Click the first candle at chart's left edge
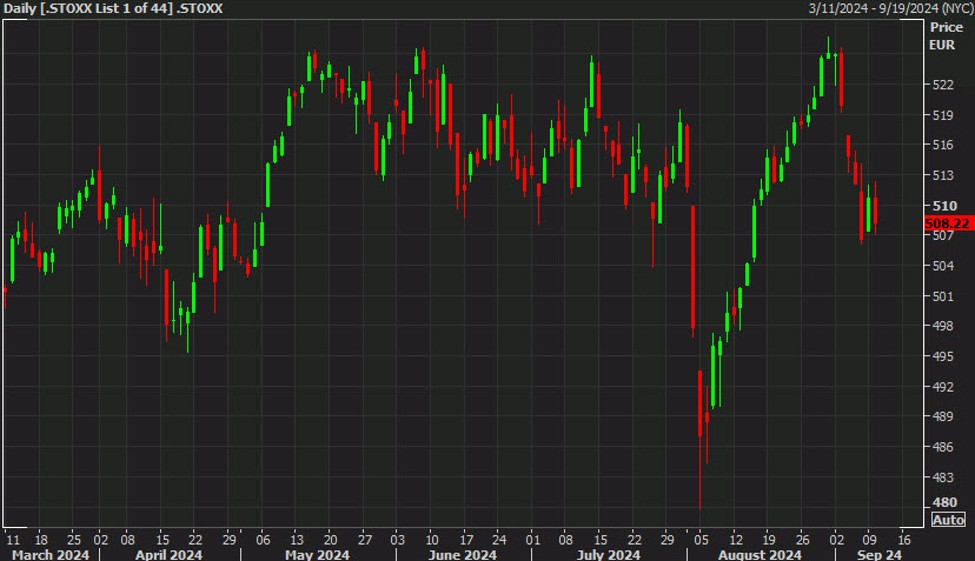The image size is (975, 561). (4, 296)
